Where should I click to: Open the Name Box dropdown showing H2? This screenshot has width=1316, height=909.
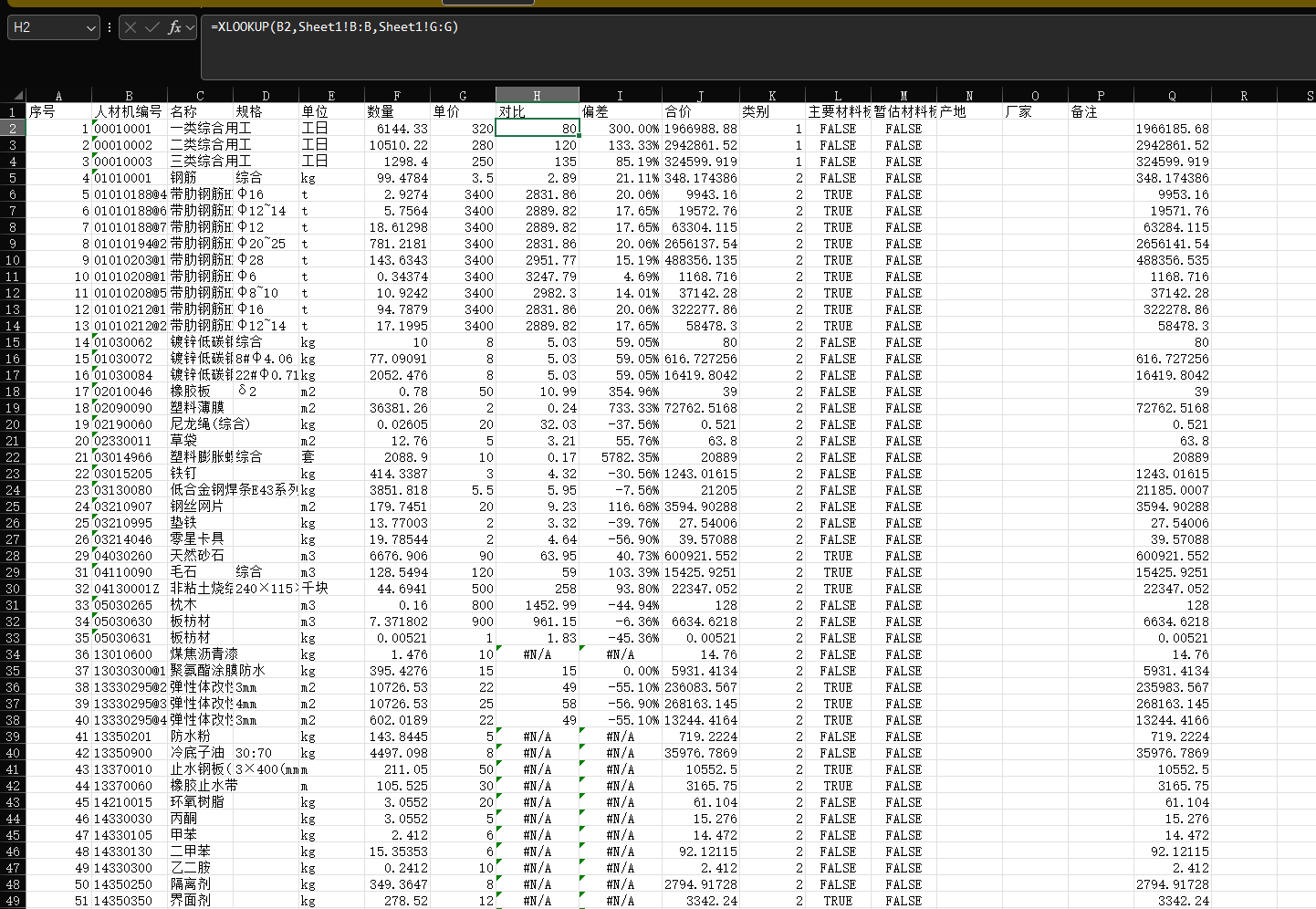(90, 28)
